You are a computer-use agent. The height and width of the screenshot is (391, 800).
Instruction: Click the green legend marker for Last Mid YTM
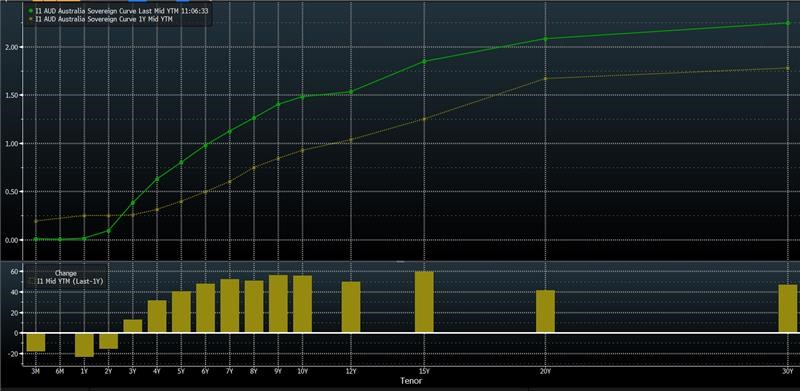[x=31, y=10]
